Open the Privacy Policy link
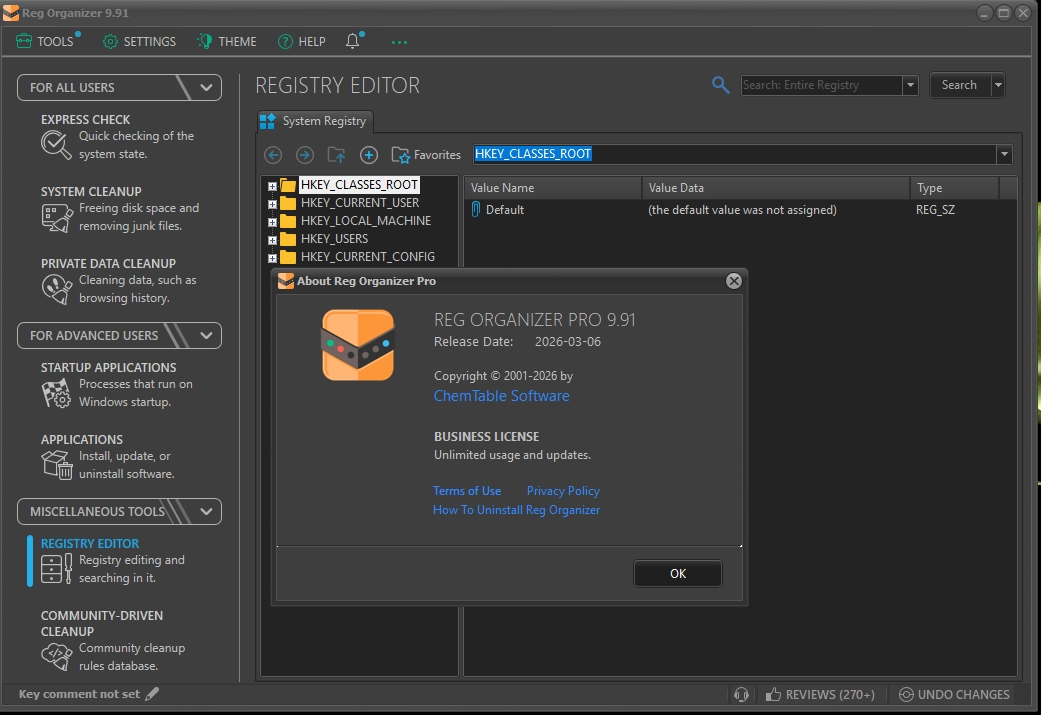 (563, 491)
